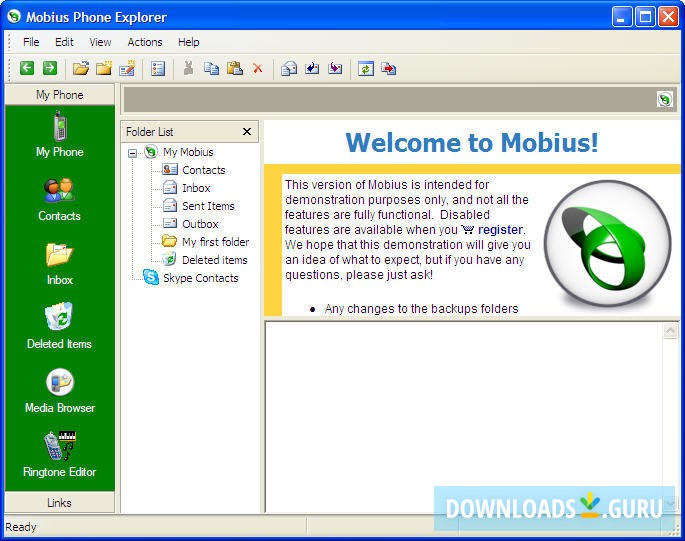The image size is (685, 541).
Task: Click the green Back arrow toolbar button
Action: (27, 68)
